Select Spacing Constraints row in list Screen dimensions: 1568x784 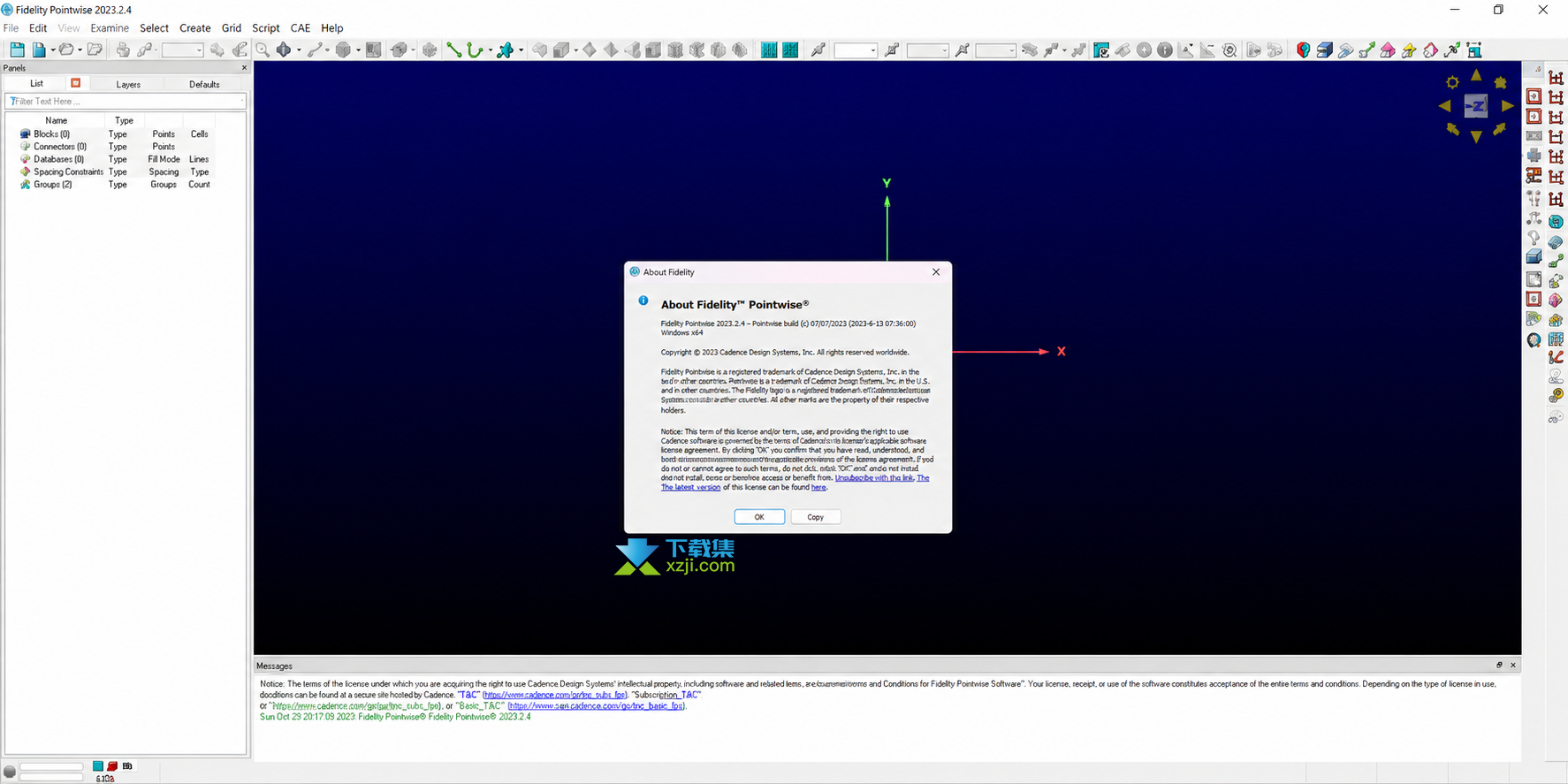pyautogui.click(x=68, y=172)
